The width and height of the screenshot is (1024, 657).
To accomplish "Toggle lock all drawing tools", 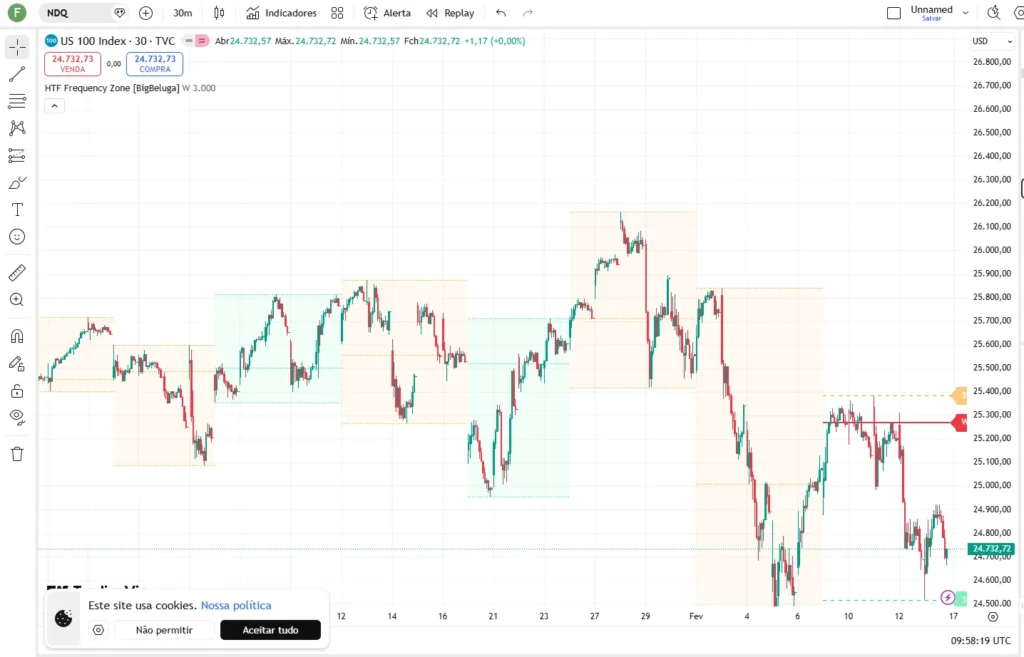I will coord(17,391).
